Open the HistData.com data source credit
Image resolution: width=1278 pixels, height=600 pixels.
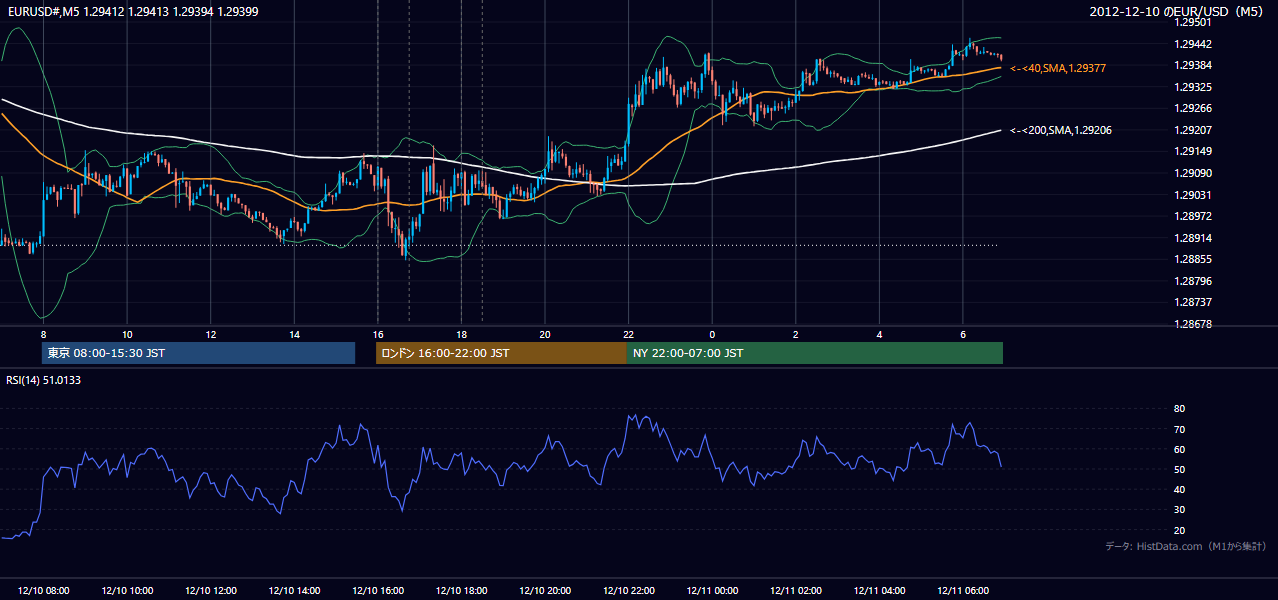tap(1186, 546)
